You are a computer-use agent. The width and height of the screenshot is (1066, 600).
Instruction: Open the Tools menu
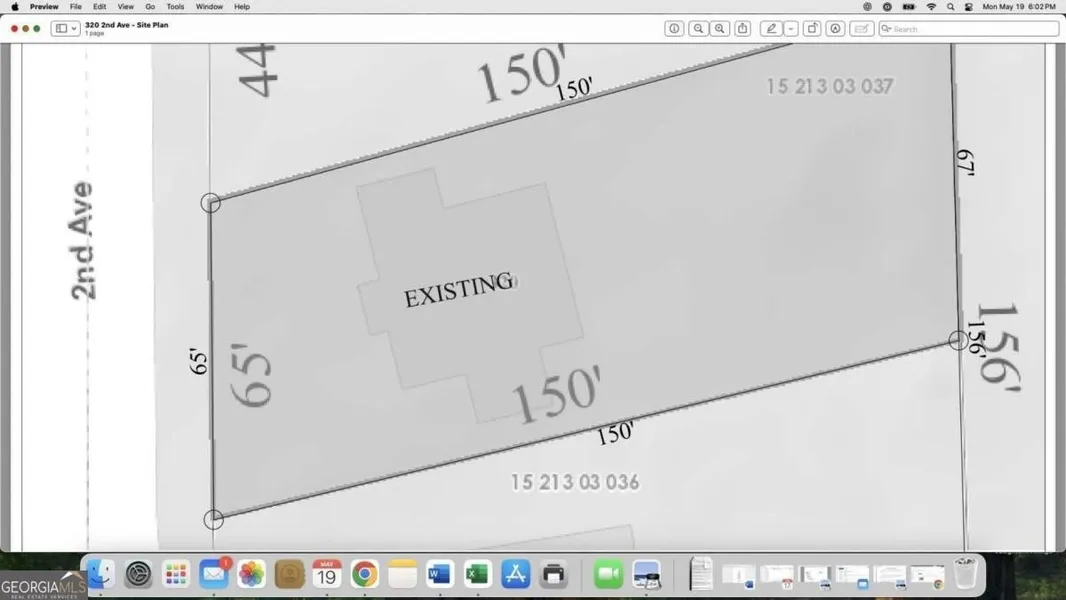[x=175, y=7]
